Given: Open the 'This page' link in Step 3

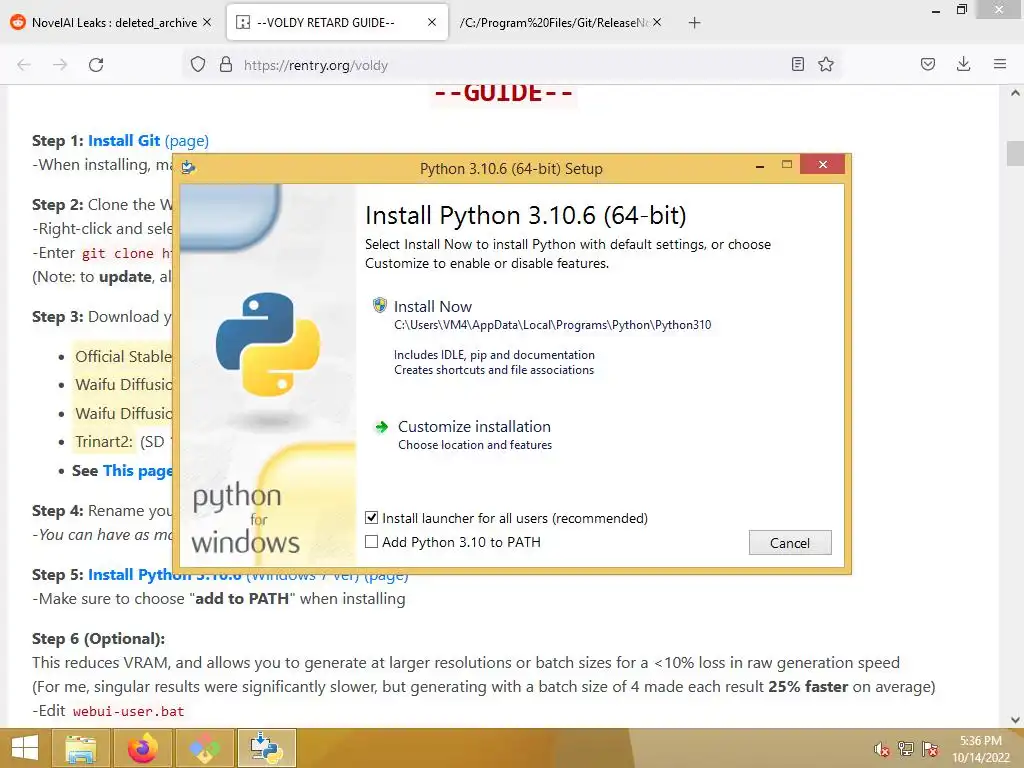Looking at the screenshot, I should tap(138, 470).
